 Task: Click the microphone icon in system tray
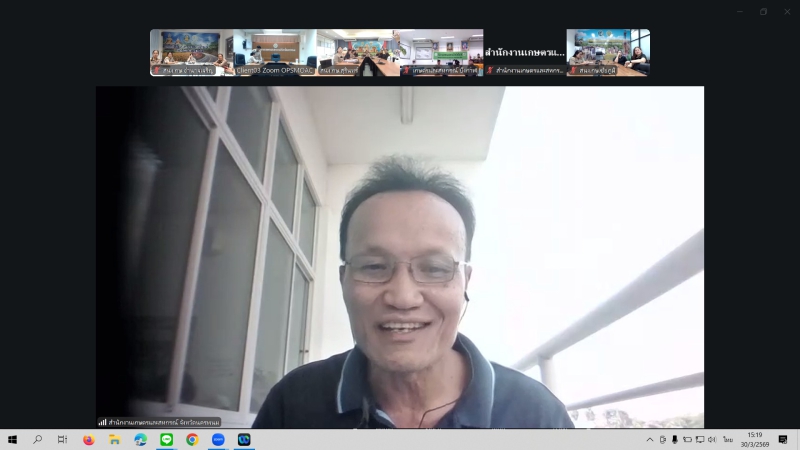pyautogui.click(x=675, y=439)
